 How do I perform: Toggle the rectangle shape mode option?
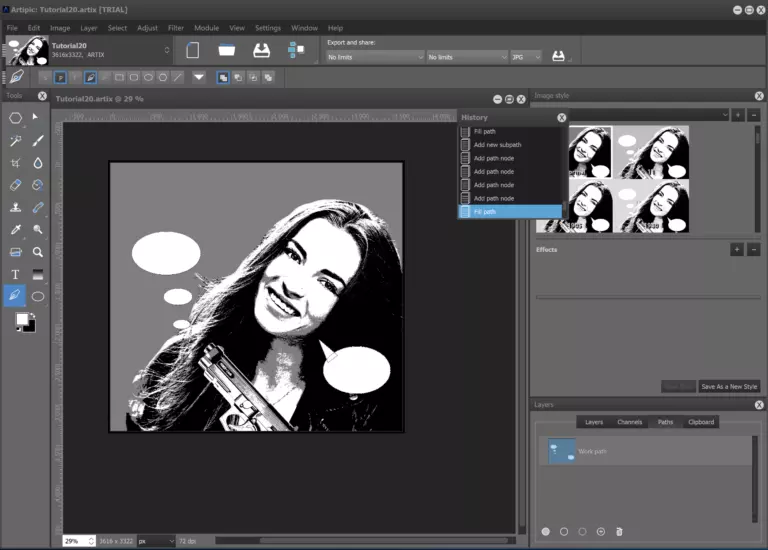click(119, 77)
